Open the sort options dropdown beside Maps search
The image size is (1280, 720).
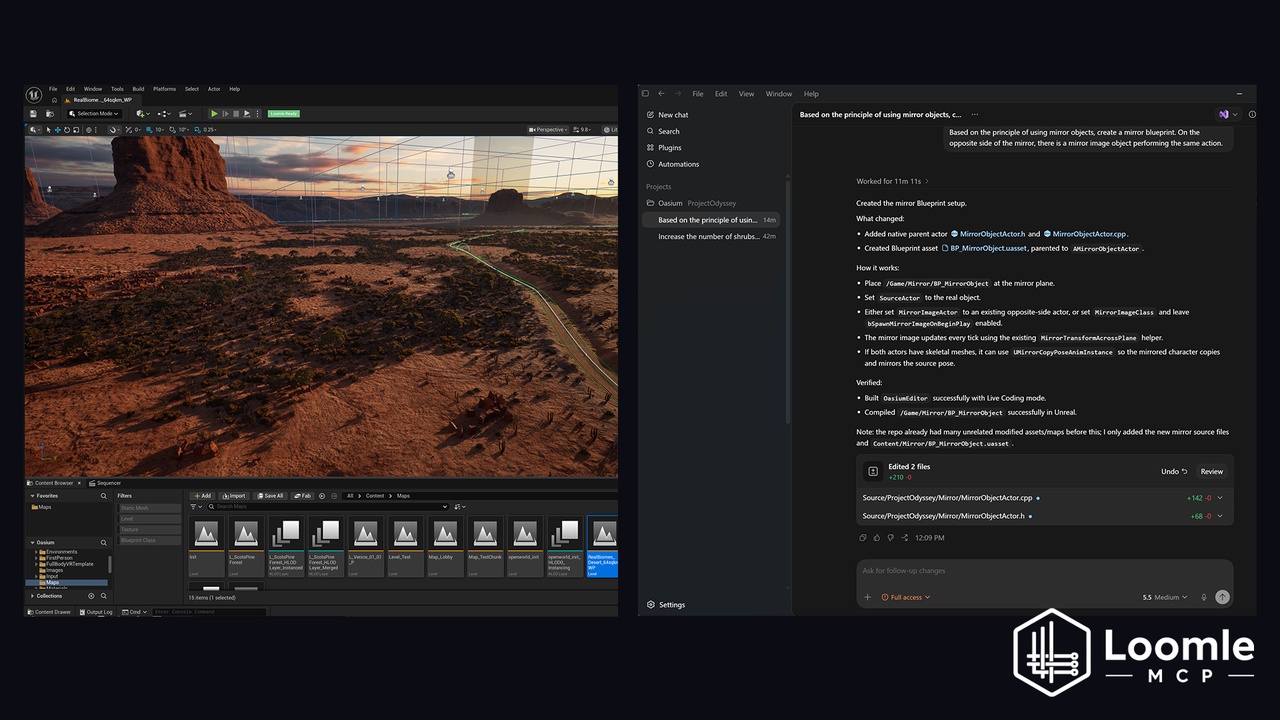point(459,506)
